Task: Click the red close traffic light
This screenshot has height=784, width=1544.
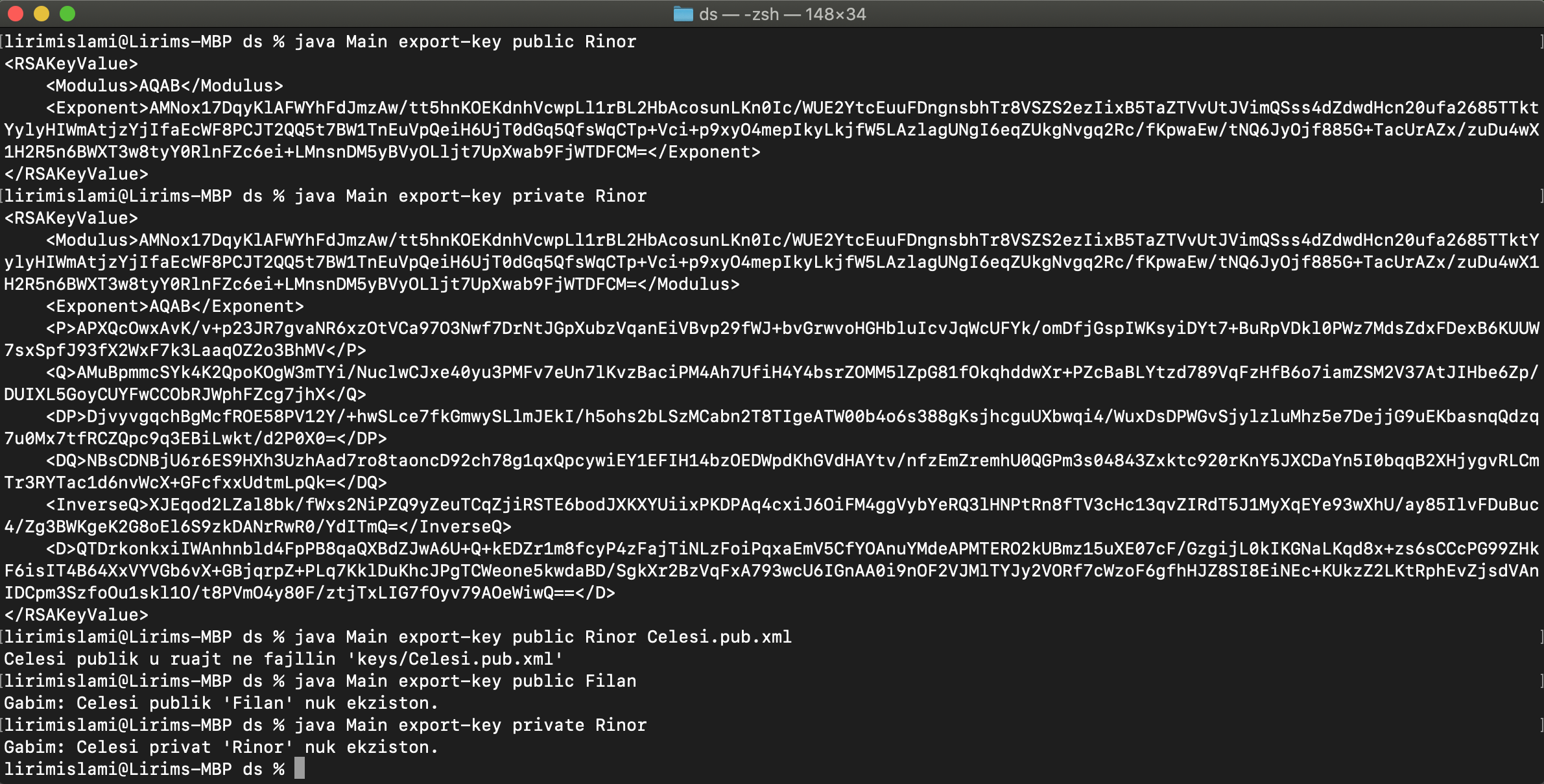Action: (x=16, y=12)
